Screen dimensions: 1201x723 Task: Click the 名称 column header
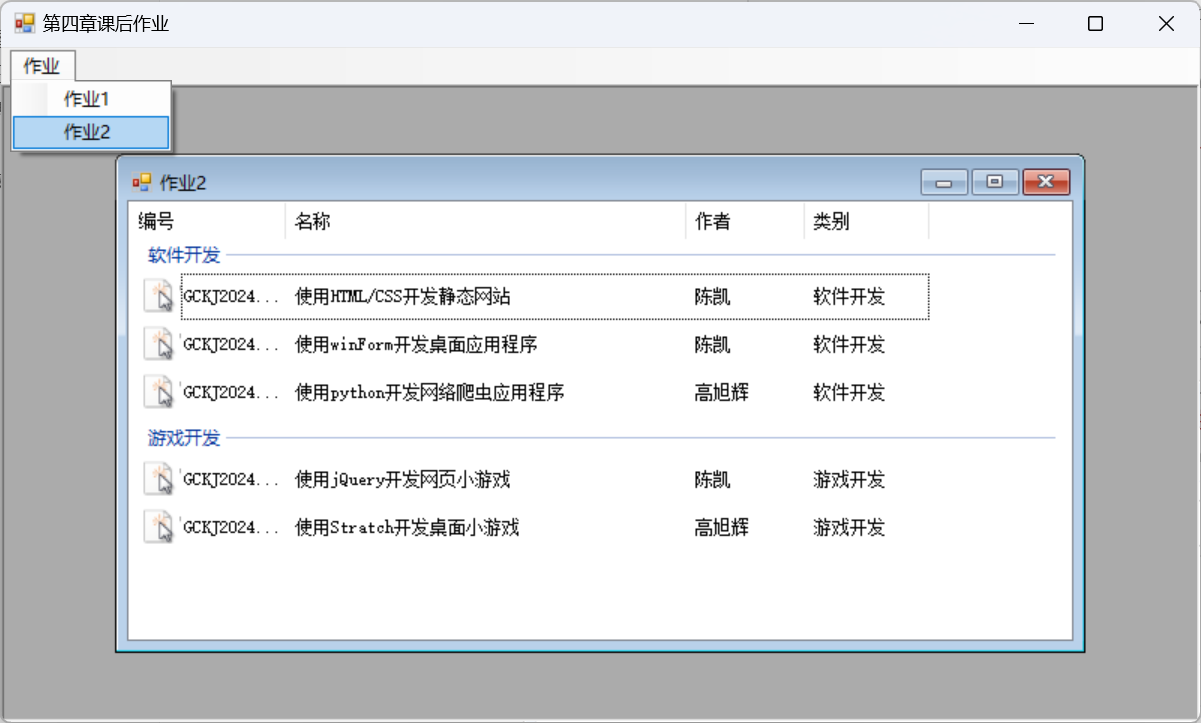[x=312, y=222]
